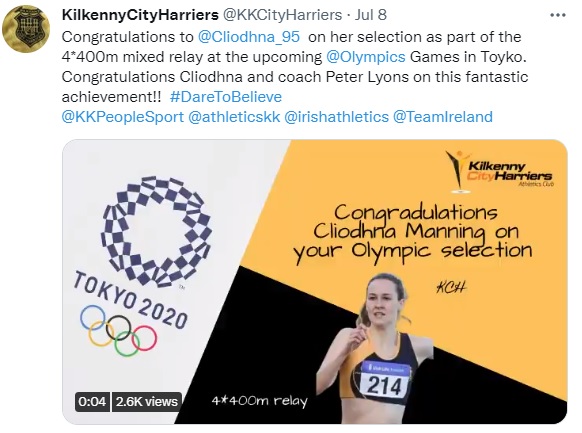The height and width of the screenshot is (433, 582).
Task: Click the KilkennyCityHarriers profile avatar
Action: click(x=26, y=29)
